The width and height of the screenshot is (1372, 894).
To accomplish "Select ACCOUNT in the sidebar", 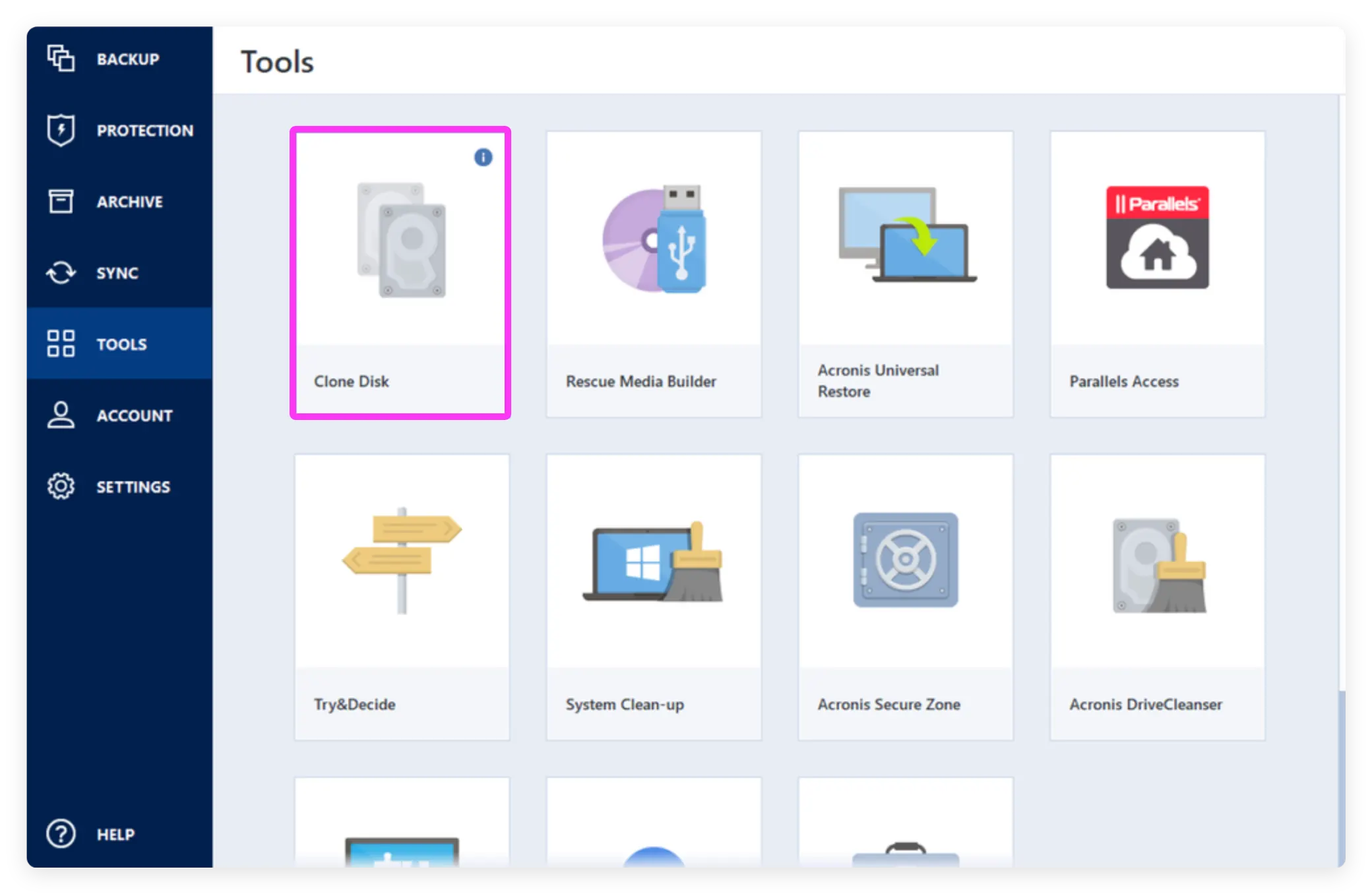I will click(x=119, y=415).
